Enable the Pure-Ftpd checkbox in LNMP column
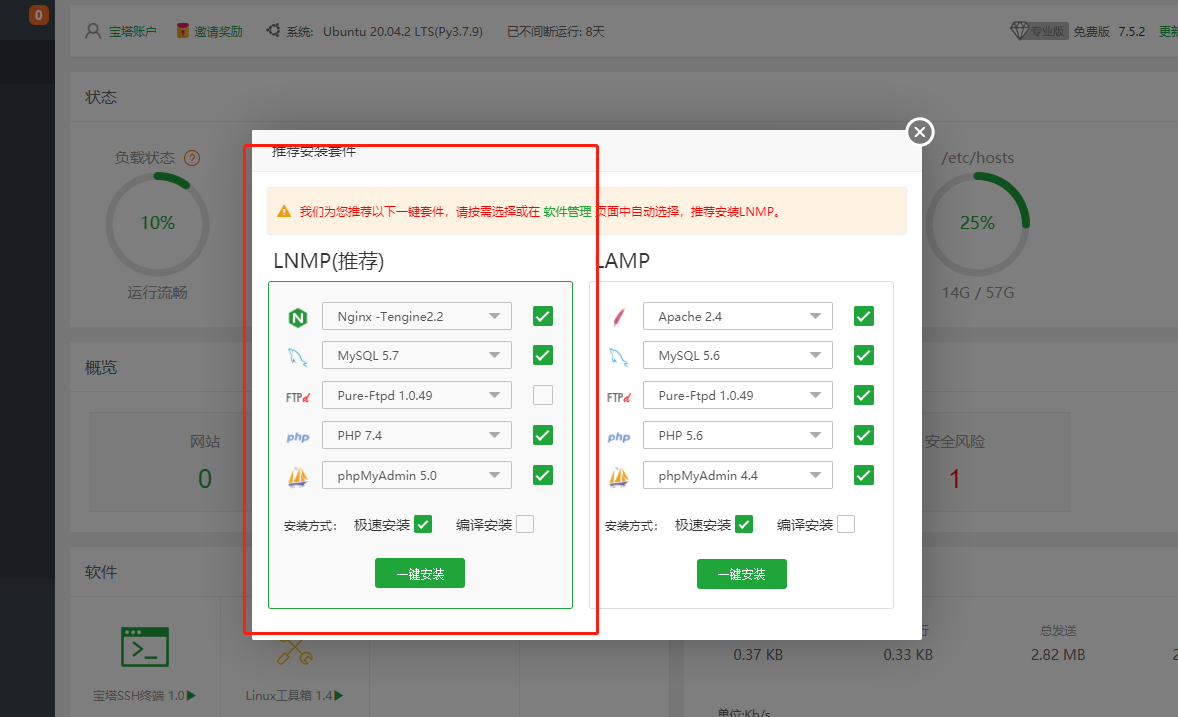1178x717 pixels. point(542,395)
